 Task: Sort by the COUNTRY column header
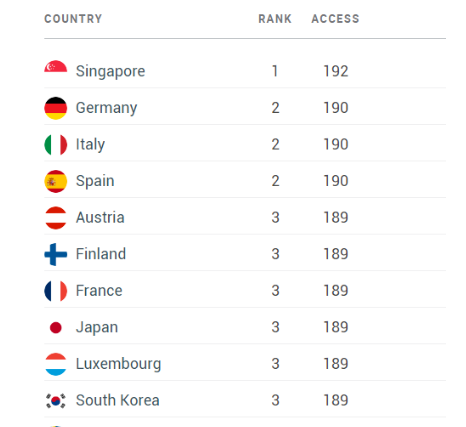(x=73, y=19)
